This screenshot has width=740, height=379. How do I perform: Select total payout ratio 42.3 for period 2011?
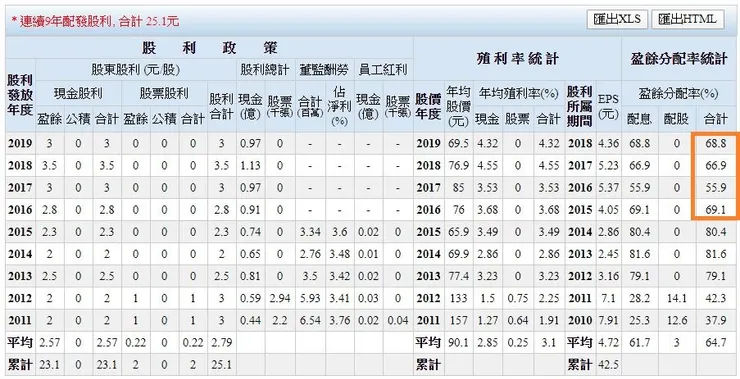[716, 298]
